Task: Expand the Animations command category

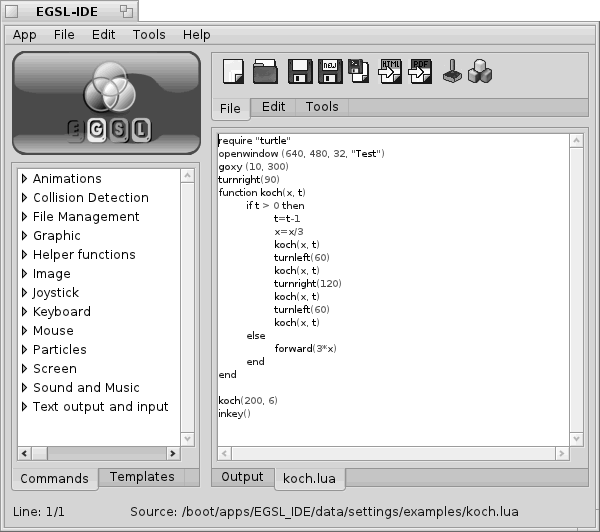Action: coord(25,179)
